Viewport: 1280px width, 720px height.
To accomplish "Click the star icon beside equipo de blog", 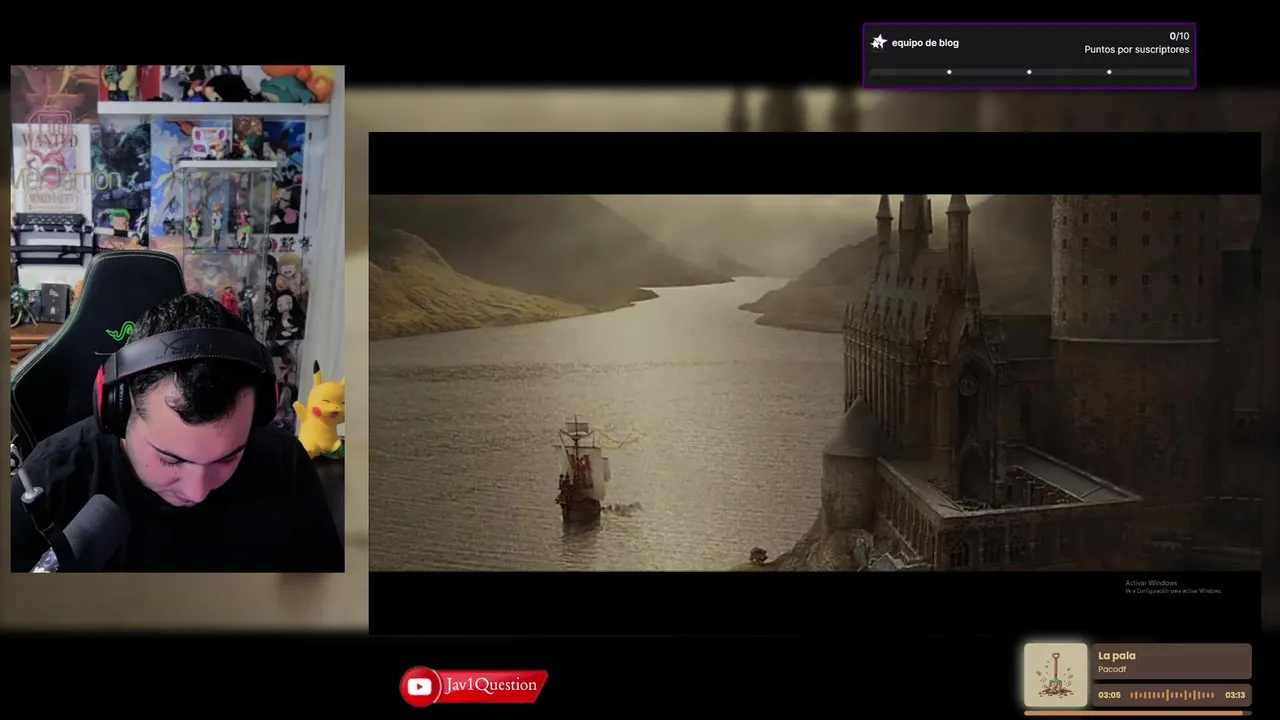I will coord(879,42).
